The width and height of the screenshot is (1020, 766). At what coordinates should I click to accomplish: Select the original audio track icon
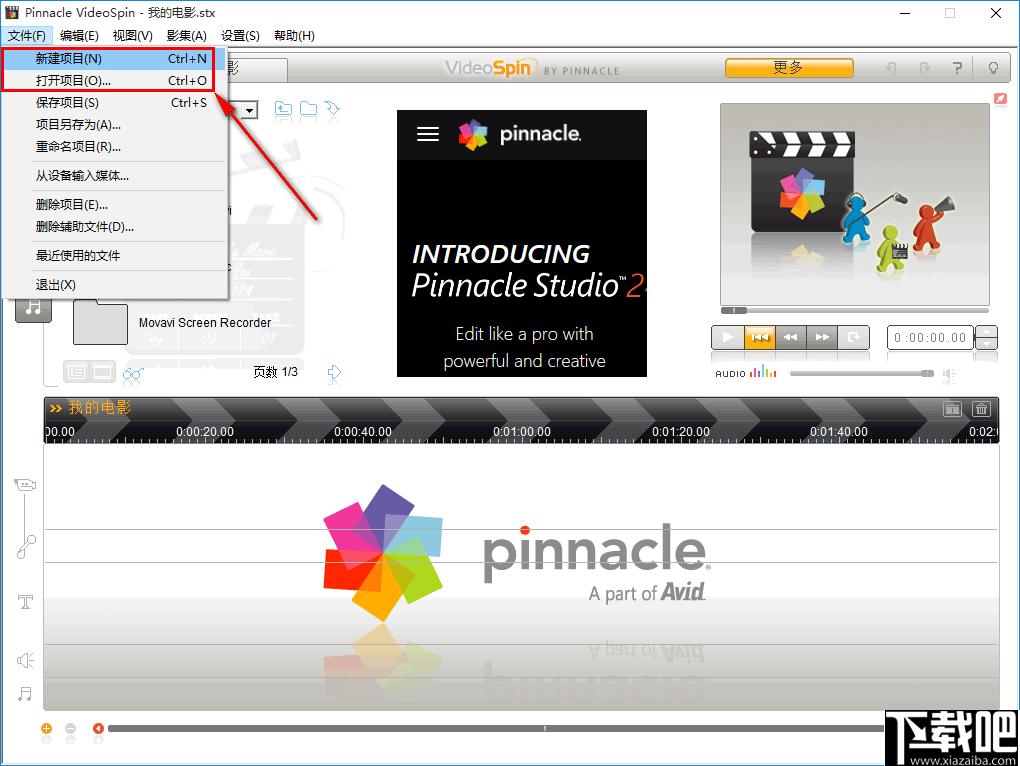pos(26,547)
